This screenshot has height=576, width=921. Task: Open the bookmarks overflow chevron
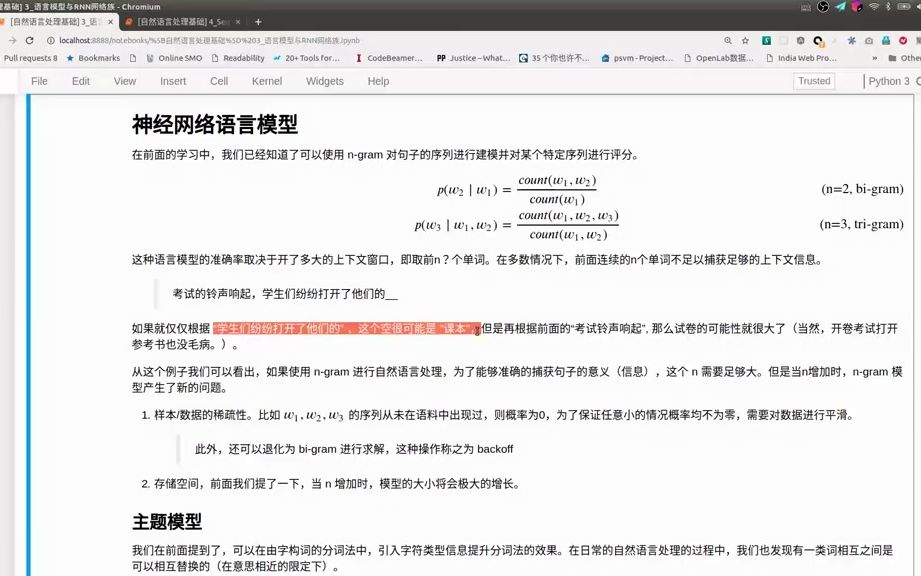(875, 58)
